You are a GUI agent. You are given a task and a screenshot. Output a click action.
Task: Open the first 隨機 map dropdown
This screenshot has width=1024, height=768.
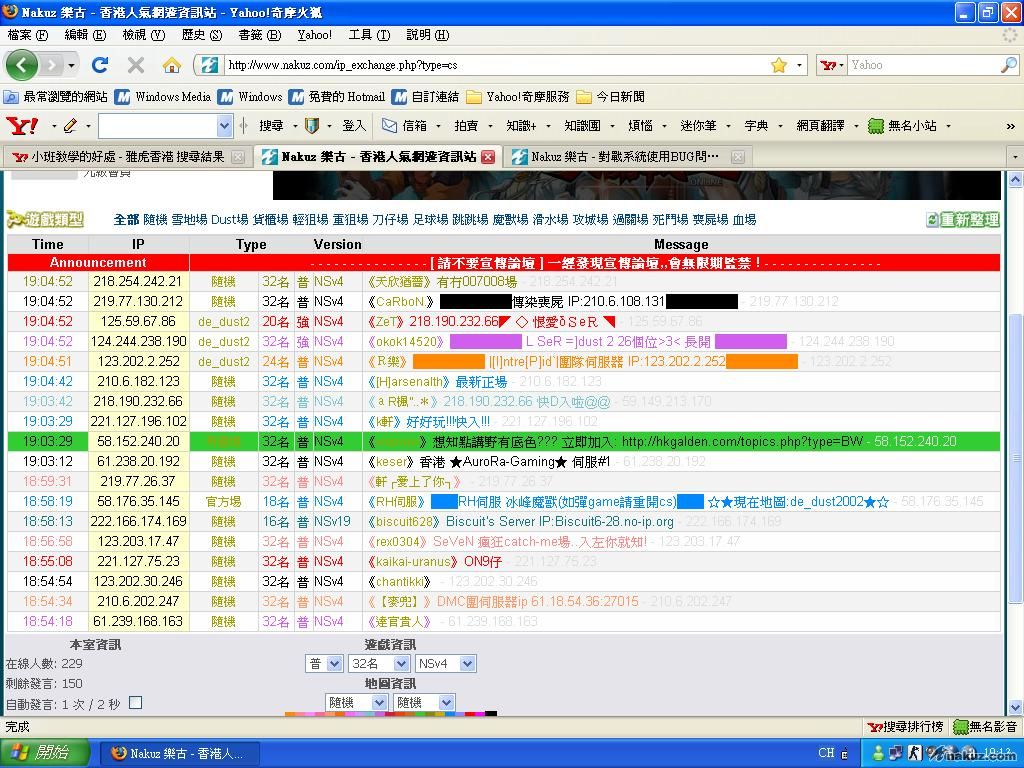tap(356, 703)
